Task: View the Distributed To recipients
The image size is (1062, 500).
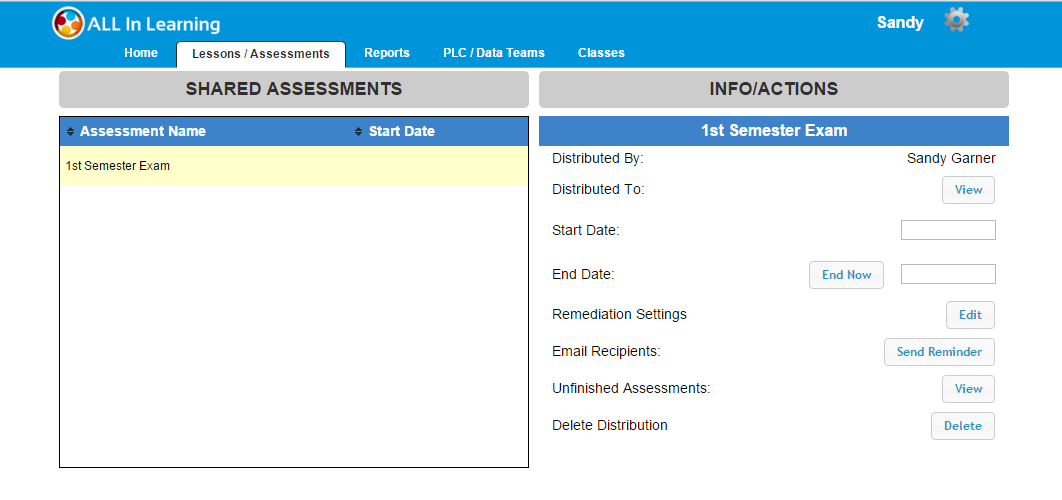Action: [968, 190]
